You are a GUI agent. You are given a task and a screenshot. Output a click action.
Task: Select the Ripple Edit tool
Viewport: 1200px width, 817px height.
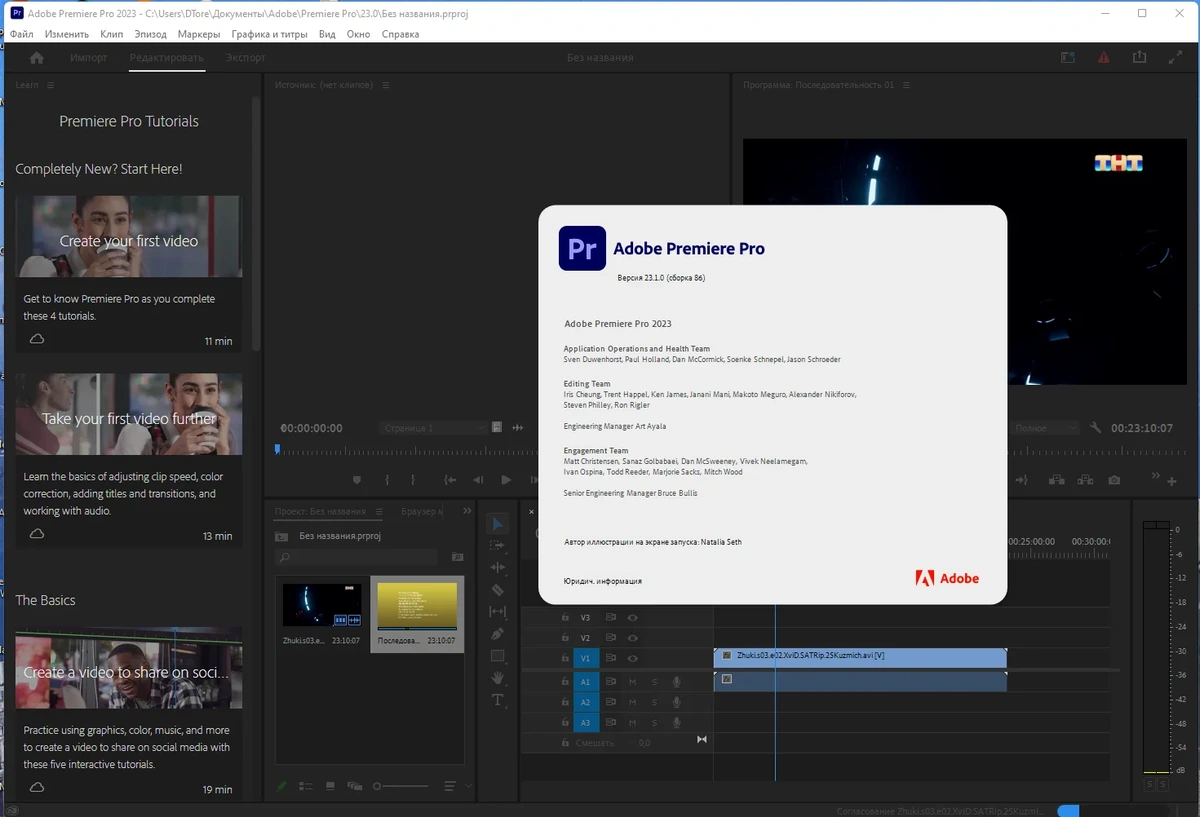[x=497, y=568]
